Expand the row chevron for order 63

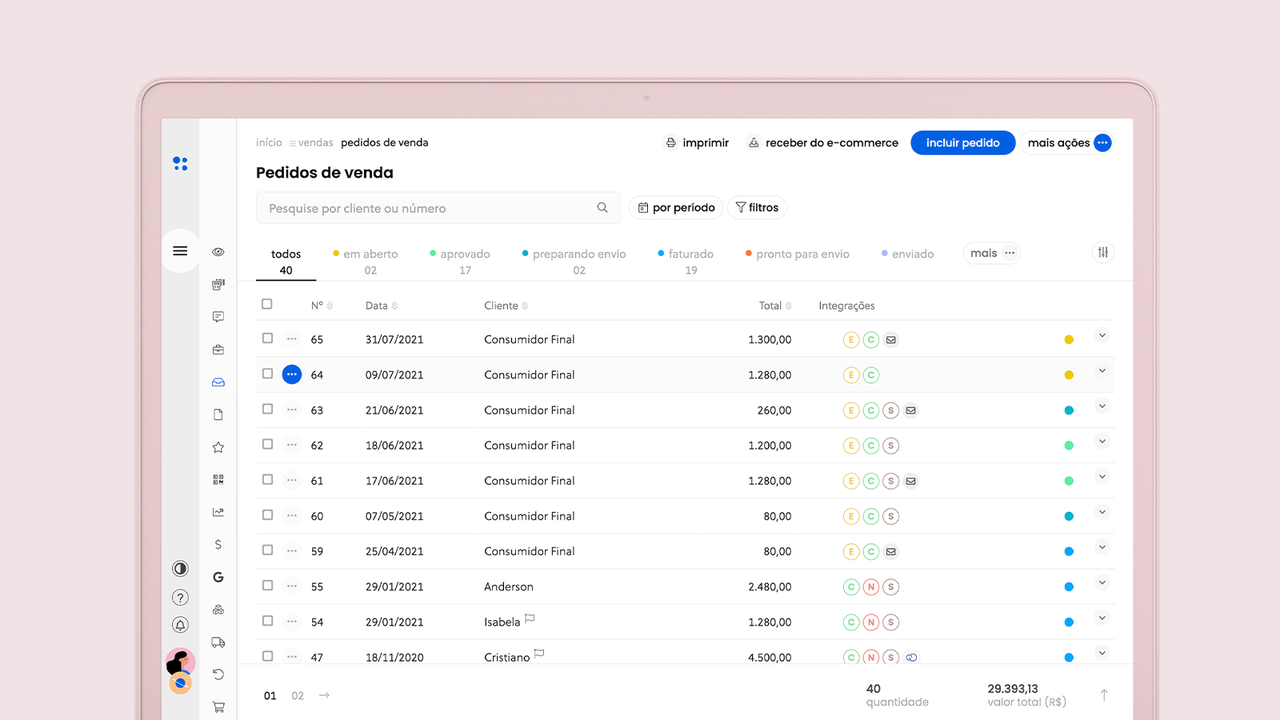point(1102,406)
